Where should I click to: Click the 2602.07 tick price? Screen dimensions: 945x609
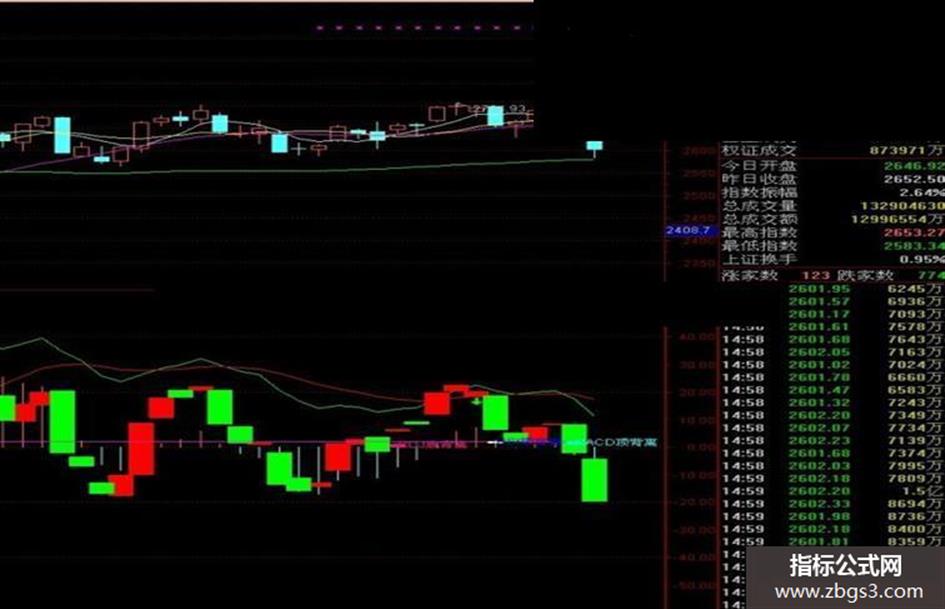coord(819,428)
